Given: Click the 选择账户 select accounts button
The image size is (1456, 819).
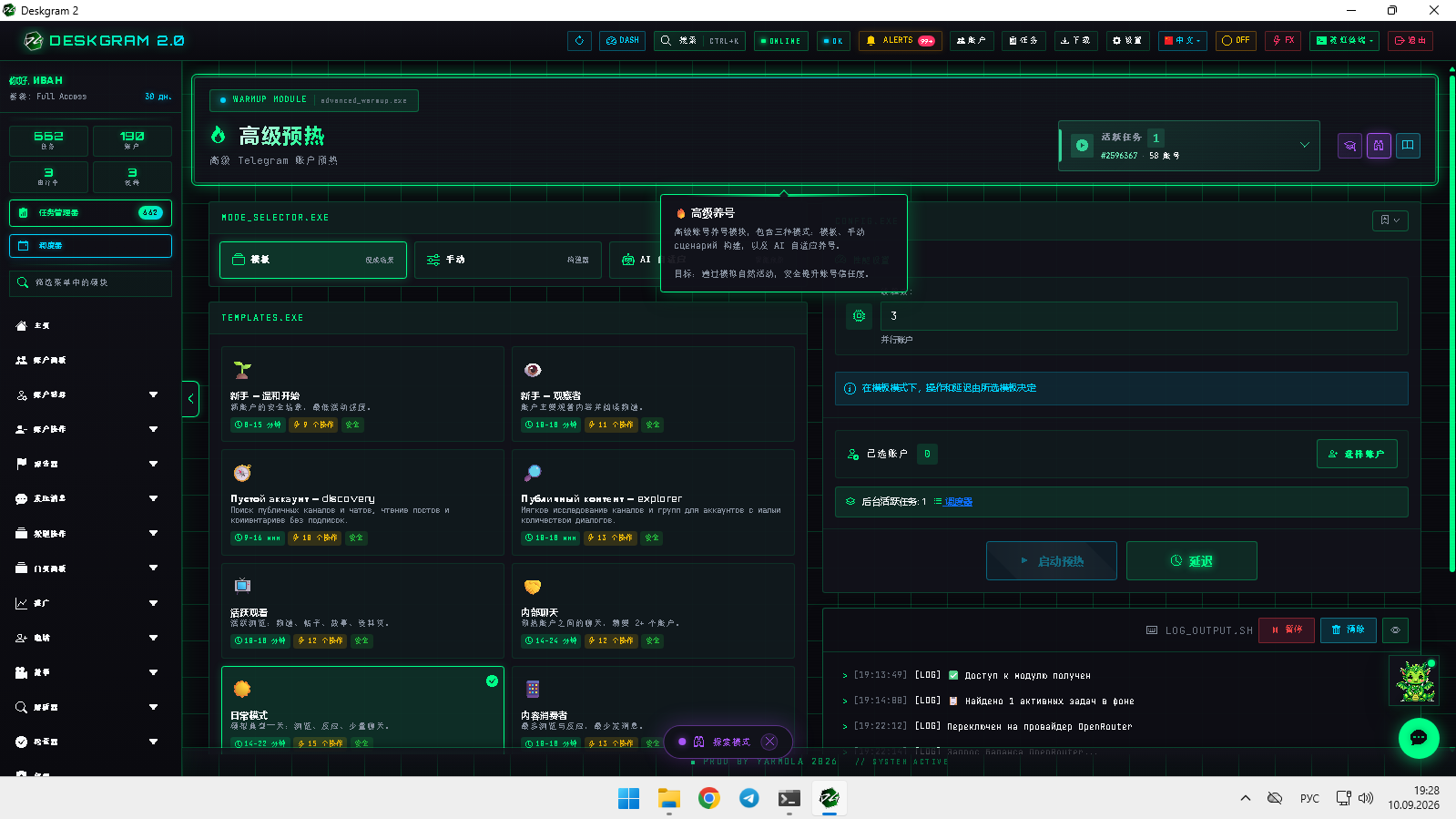Looking at the screenshot, I should pyautogui.click(x=1357, y=454).
